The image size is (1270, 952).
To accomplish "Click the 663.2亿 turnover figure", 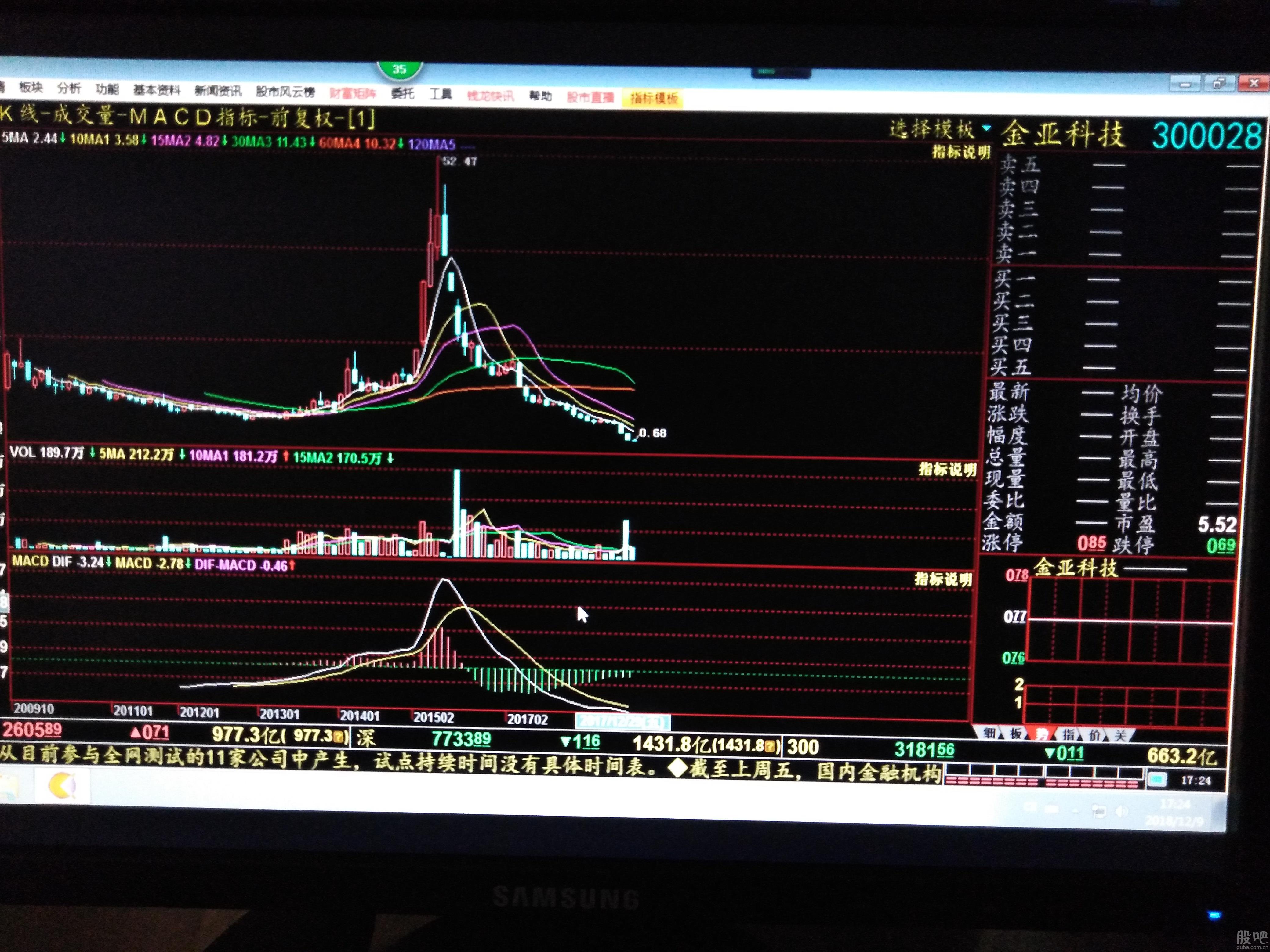I will [1182, 756].
